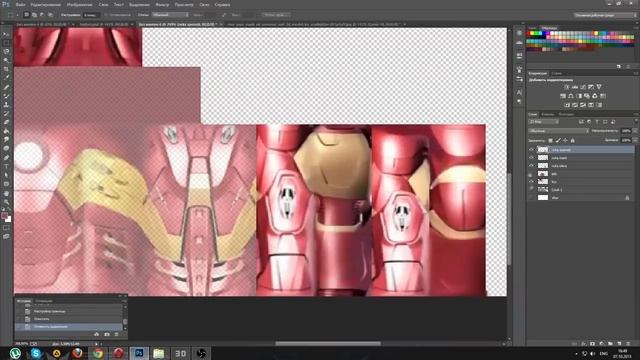640x360 pixels.
Task: Create new snapshot in History panel
Action: [107, 334]
